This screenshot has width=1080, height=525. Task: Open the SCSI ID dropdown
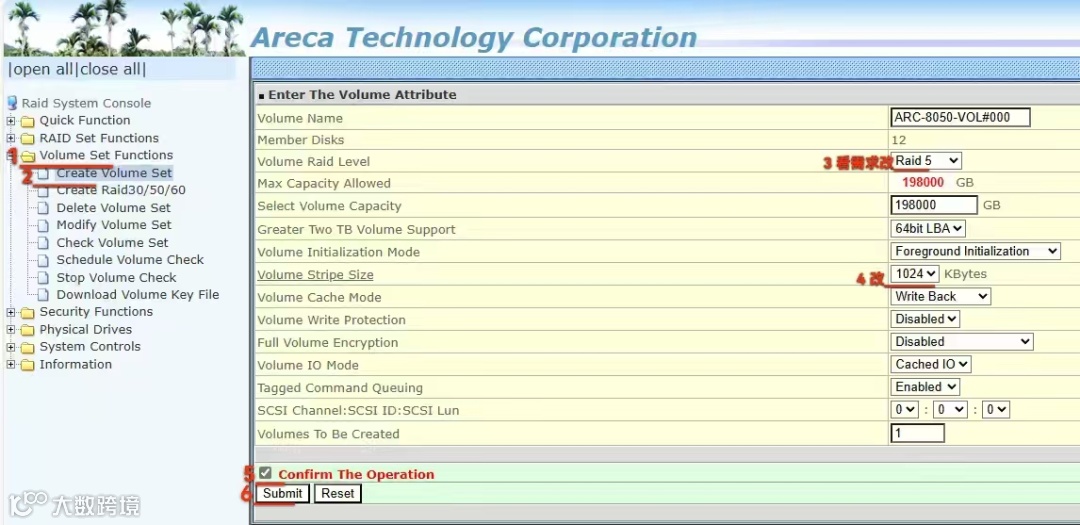click(x=951, y=409)
